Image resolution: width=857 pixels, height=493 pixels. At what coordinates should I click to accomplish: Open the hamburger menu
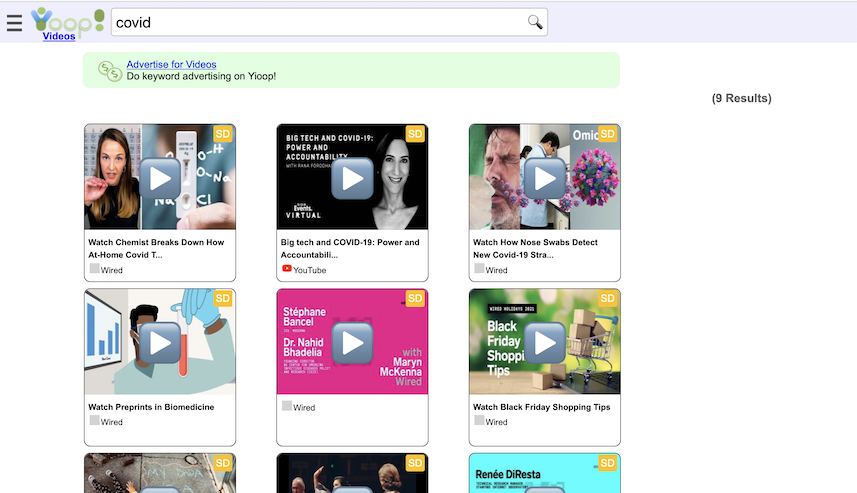(x=14, y=23)
